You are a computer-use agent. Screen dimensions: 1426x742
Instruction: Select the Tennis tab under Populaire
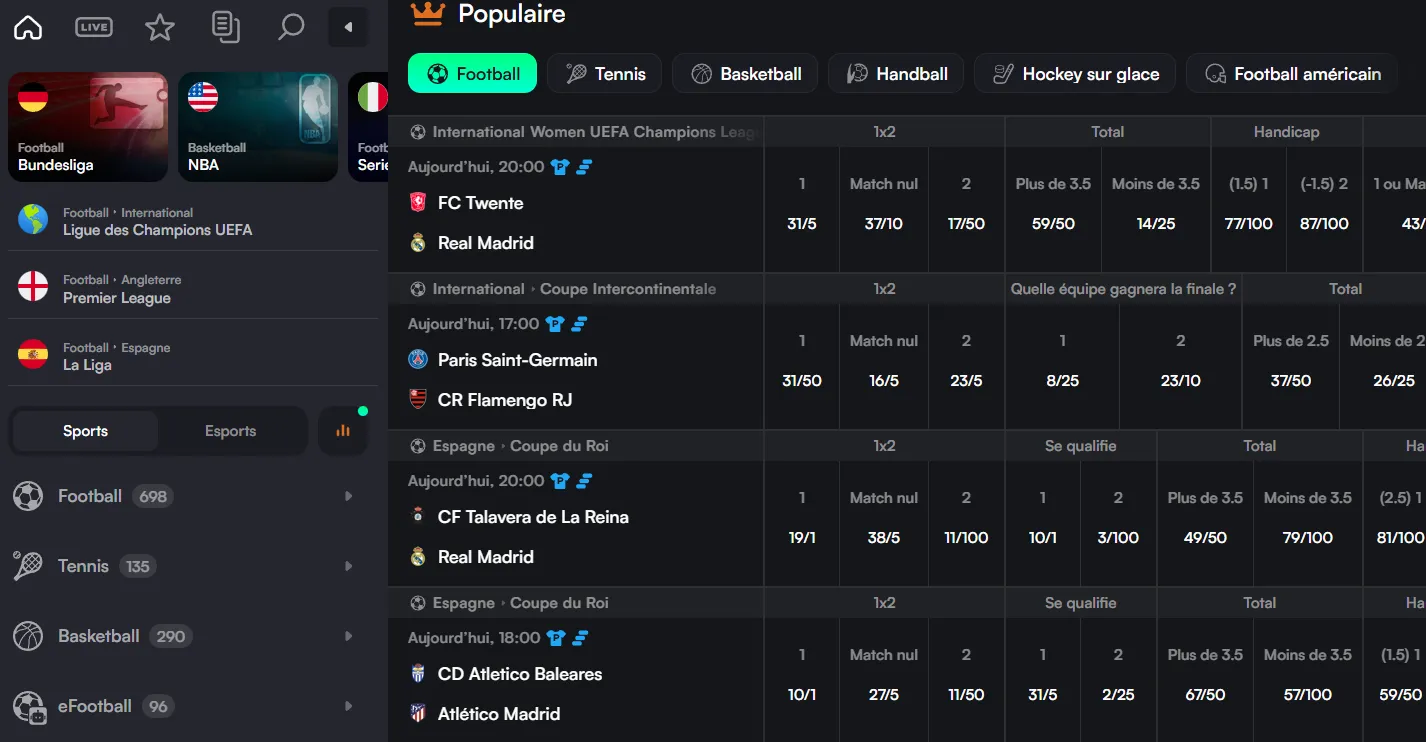point(605,74)
